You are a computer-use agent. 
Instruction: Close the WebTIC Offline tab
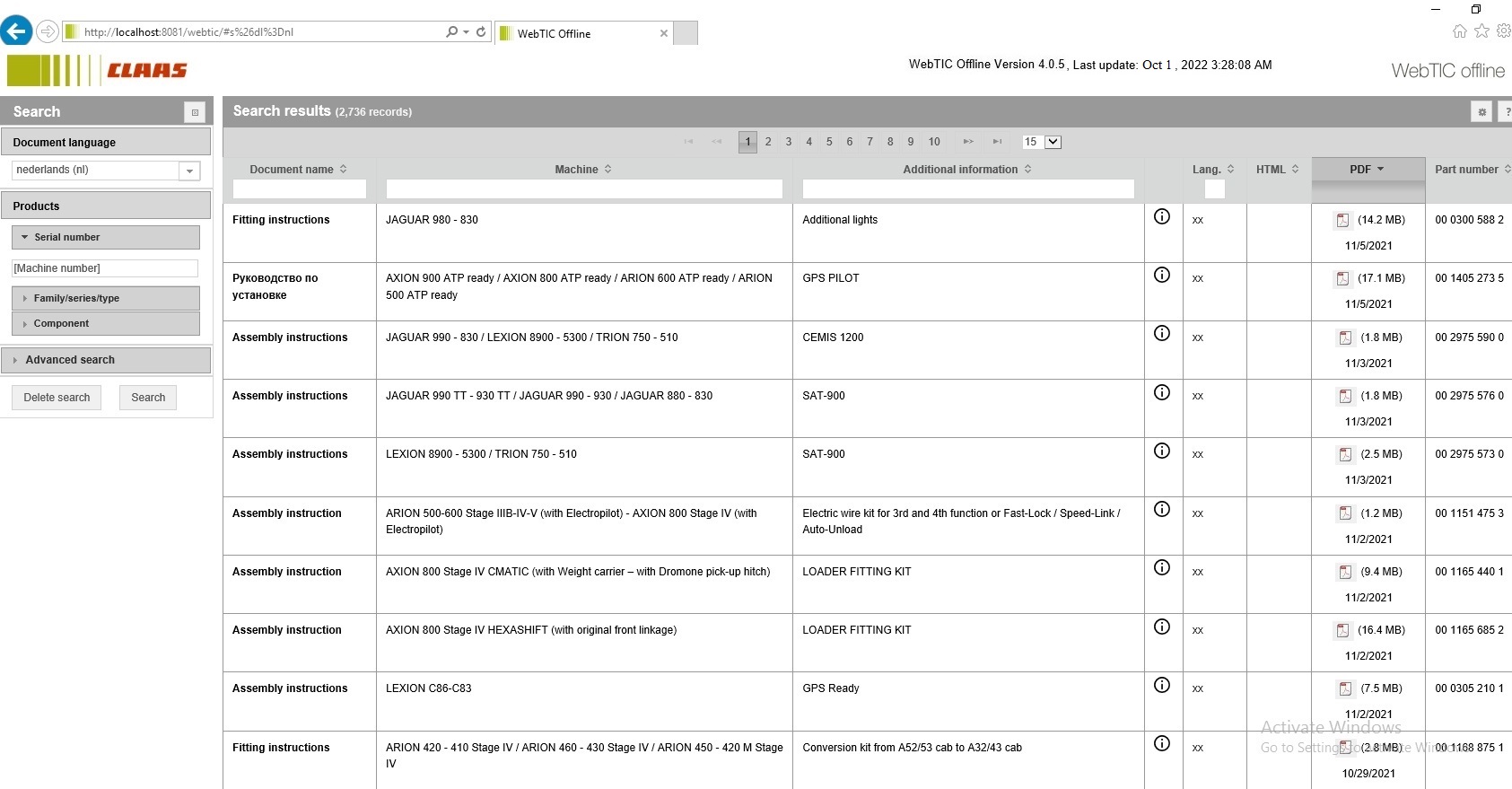664,33
